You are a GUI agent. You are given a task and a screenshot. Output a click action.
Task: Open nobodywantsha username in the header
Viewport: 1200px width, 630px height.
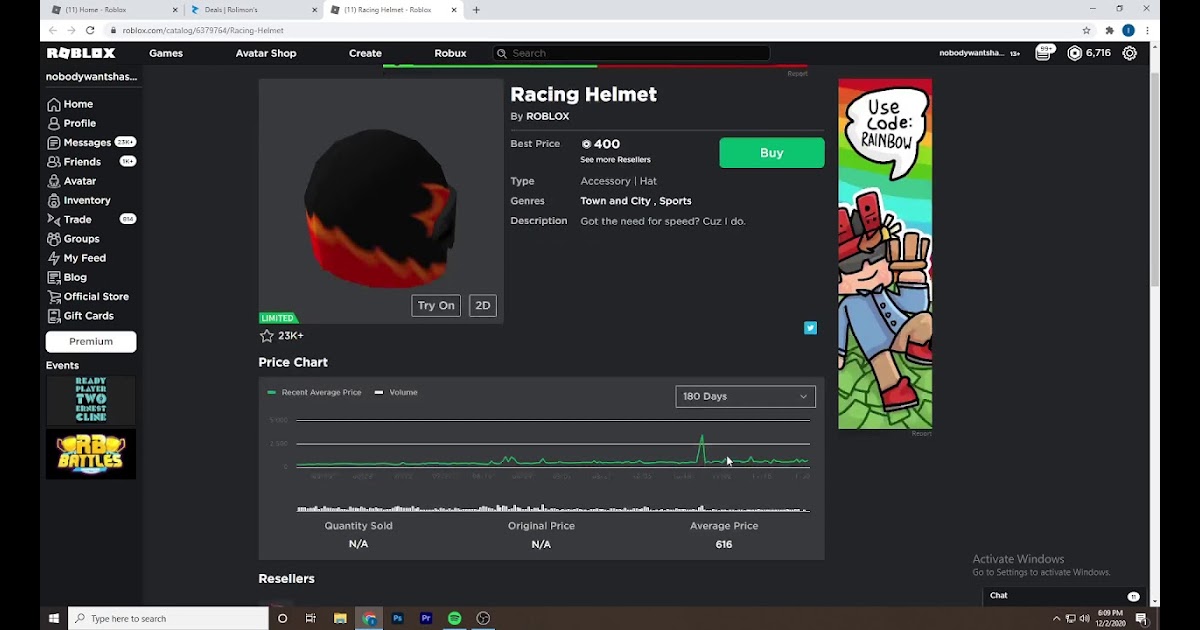tap(971, 53)
